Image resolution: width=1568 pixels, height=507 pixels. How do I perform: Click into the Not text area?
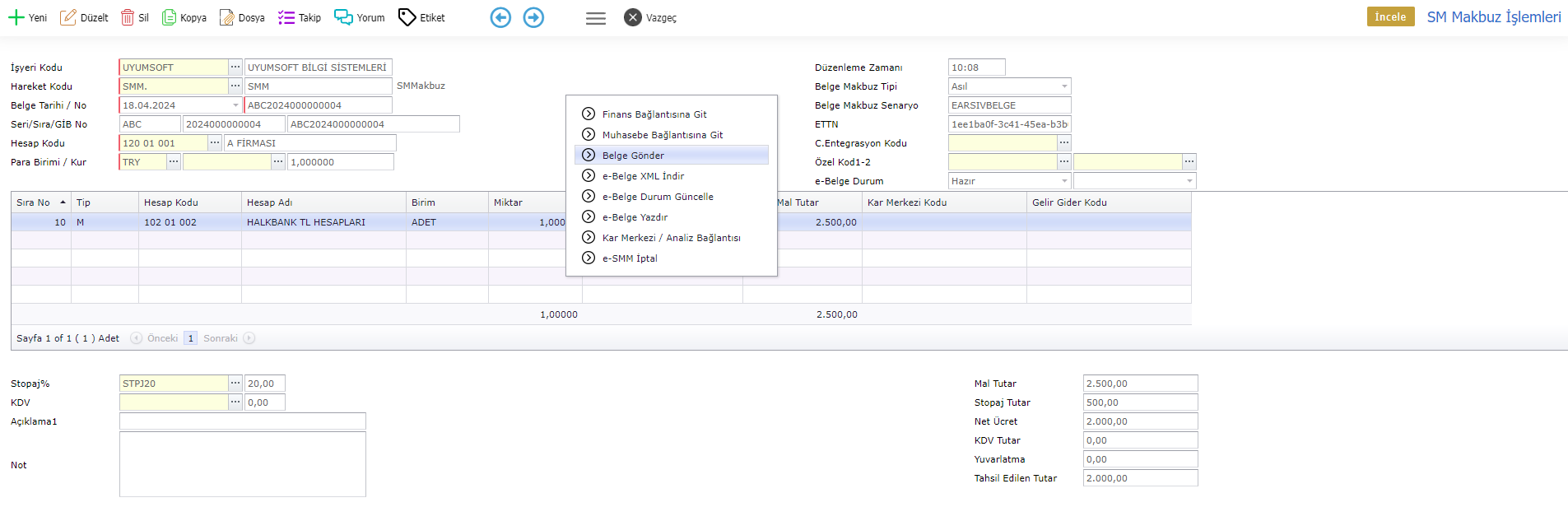243,464
